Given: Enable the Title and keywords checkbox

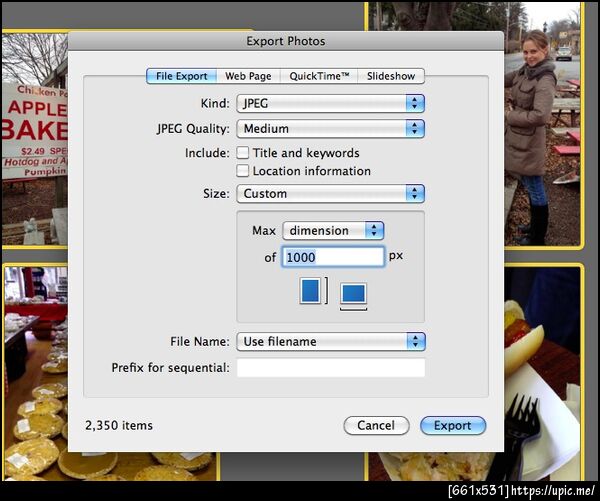Looking at the screenshot, I should click(x=243, y=153).
